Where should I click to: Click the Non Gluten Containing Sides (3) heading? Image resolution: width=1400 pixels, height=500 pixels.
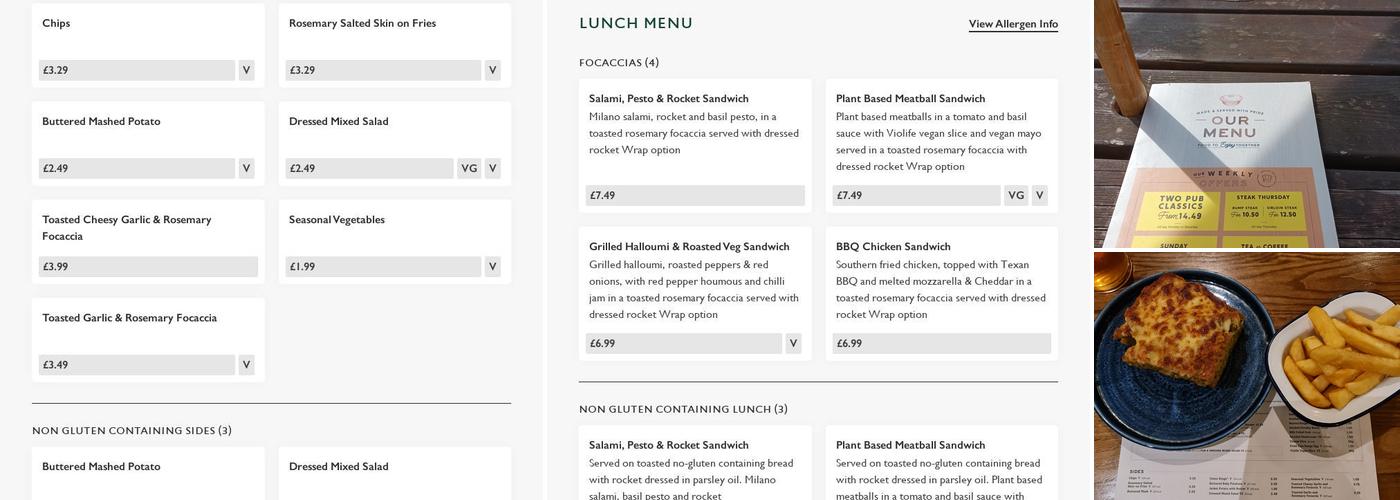(132, 431)
